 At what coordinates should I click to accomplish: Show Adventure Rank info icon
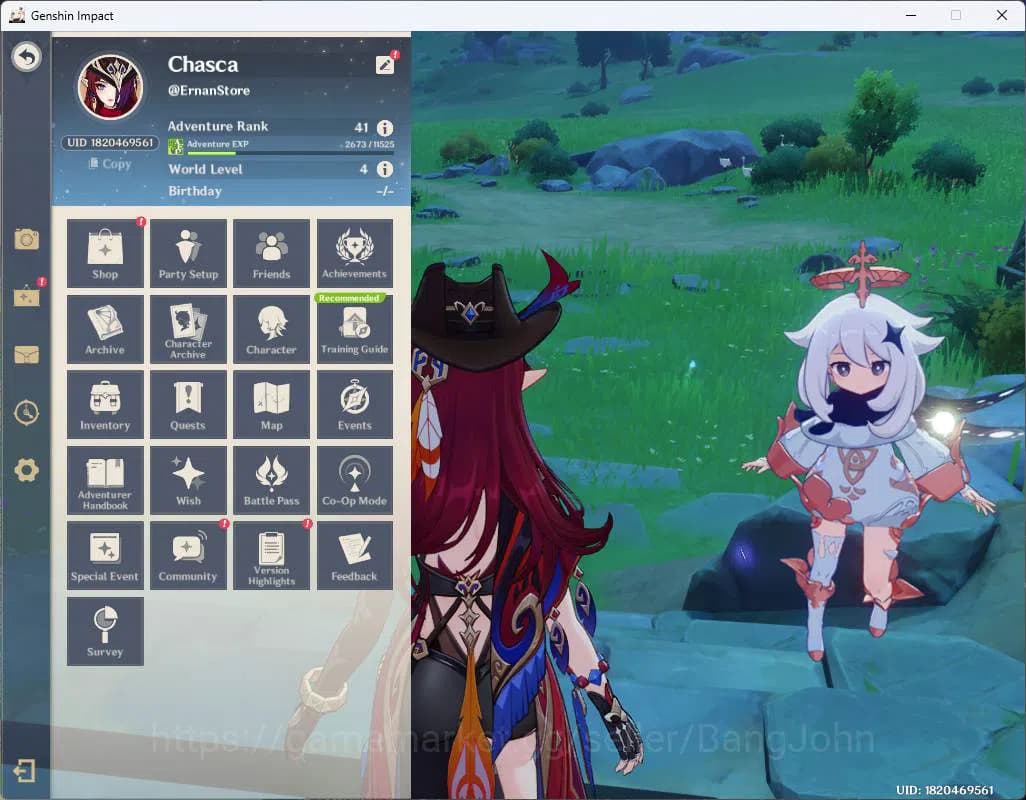coord(385,128)
